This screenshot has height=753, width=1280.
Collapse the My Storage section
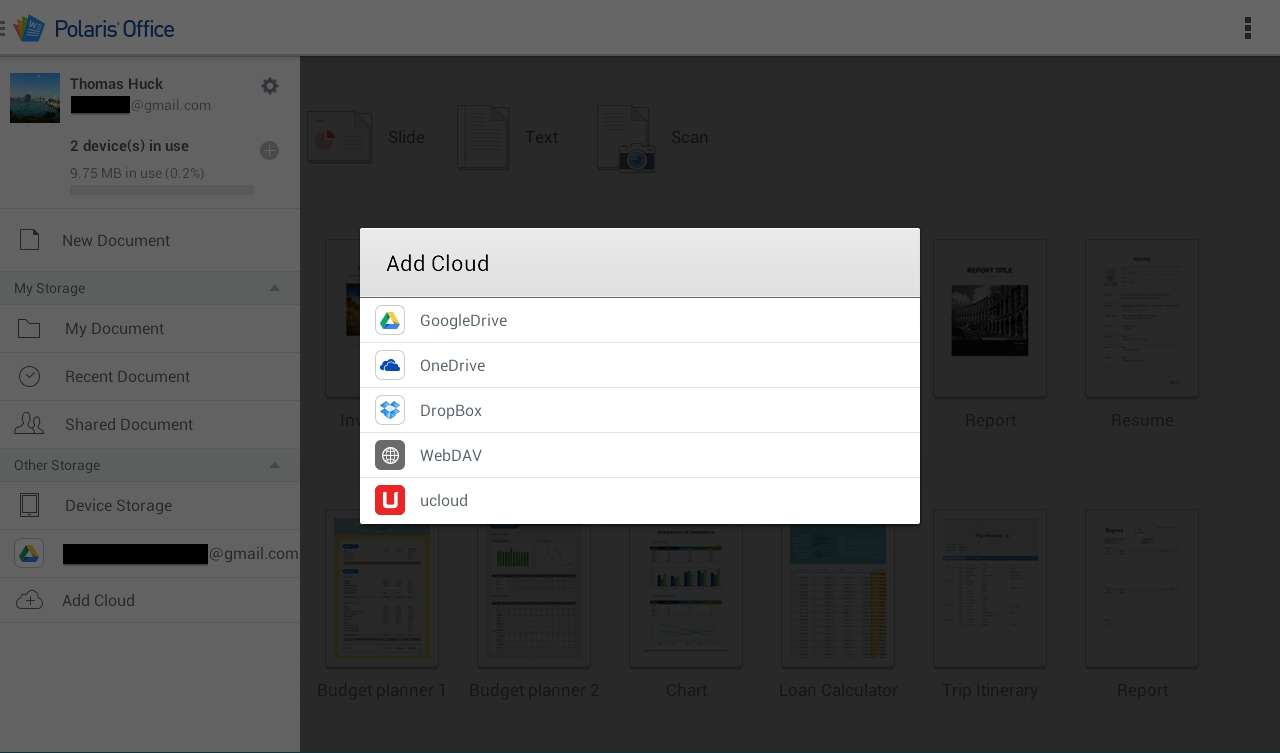(275, 288)
